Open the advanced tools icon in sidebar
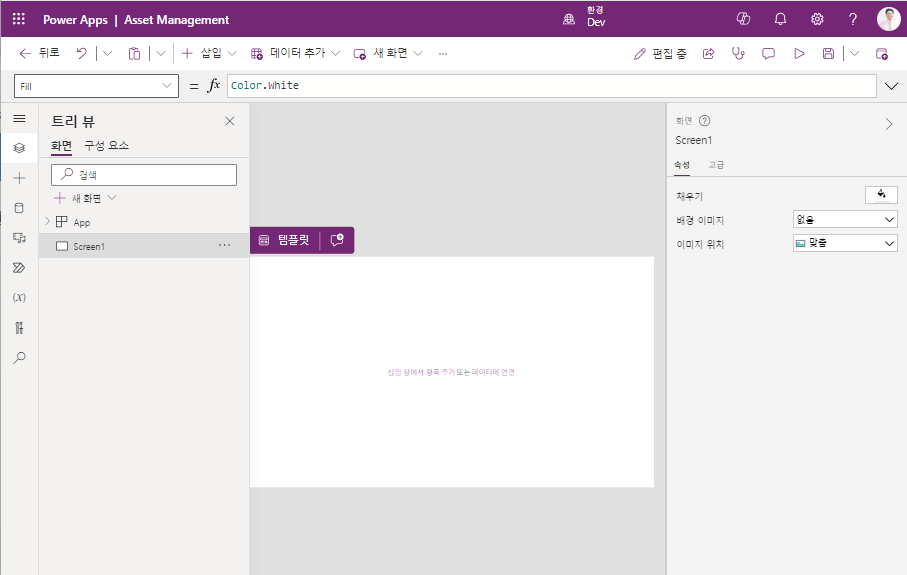 click(x=19, y=328)
